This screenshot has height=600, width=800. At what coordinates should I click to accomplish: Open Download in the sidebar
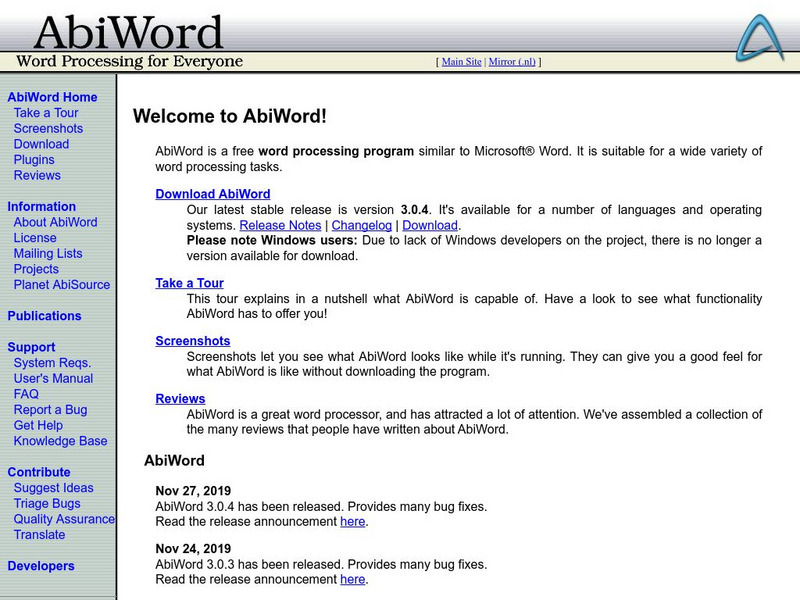point(41,144)
